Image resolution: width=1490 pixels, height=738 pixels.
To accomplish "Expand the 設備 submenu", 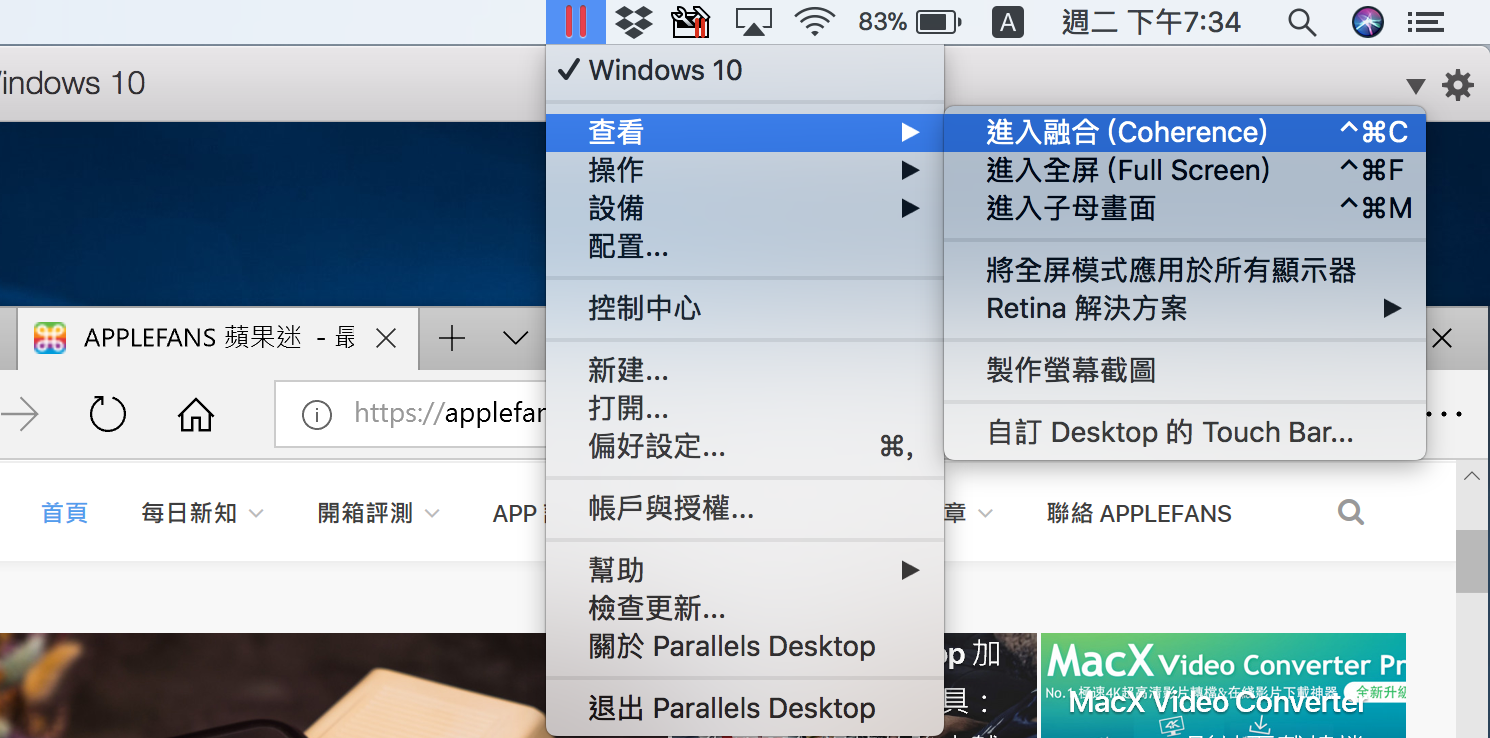I will 745,208.
